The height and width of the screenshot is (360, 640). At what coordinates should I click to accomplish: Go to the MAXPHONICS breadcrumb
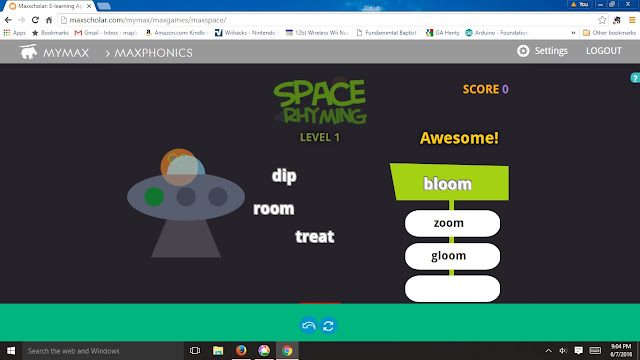pos(153,53)
